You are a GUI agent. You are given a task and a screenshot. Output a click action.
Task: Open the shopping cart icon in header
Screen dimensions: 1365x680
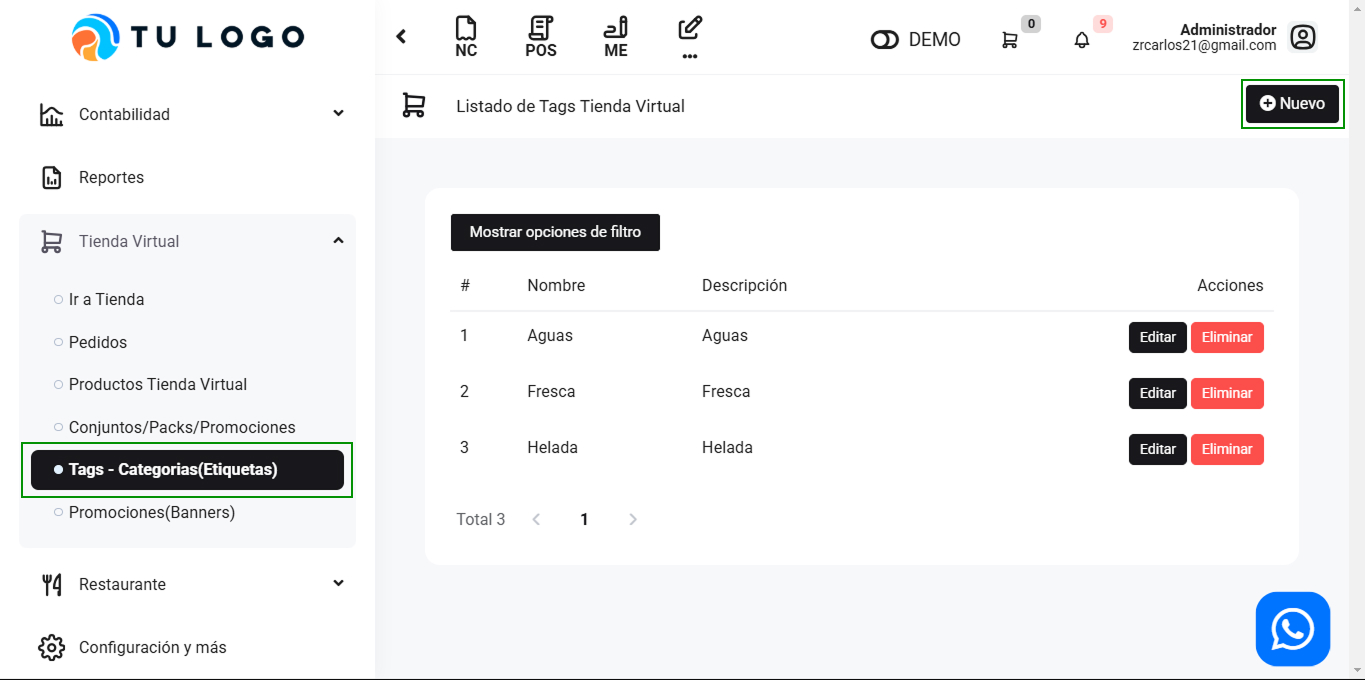click(x=1010, y=40)
